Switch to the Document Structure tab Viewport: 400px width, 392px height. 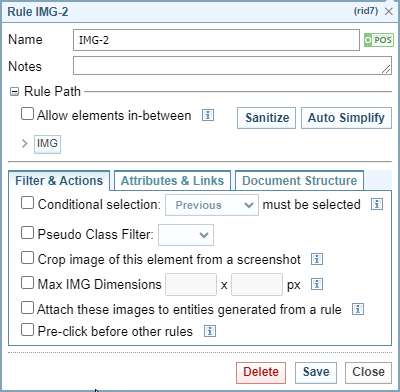[299, 181]
